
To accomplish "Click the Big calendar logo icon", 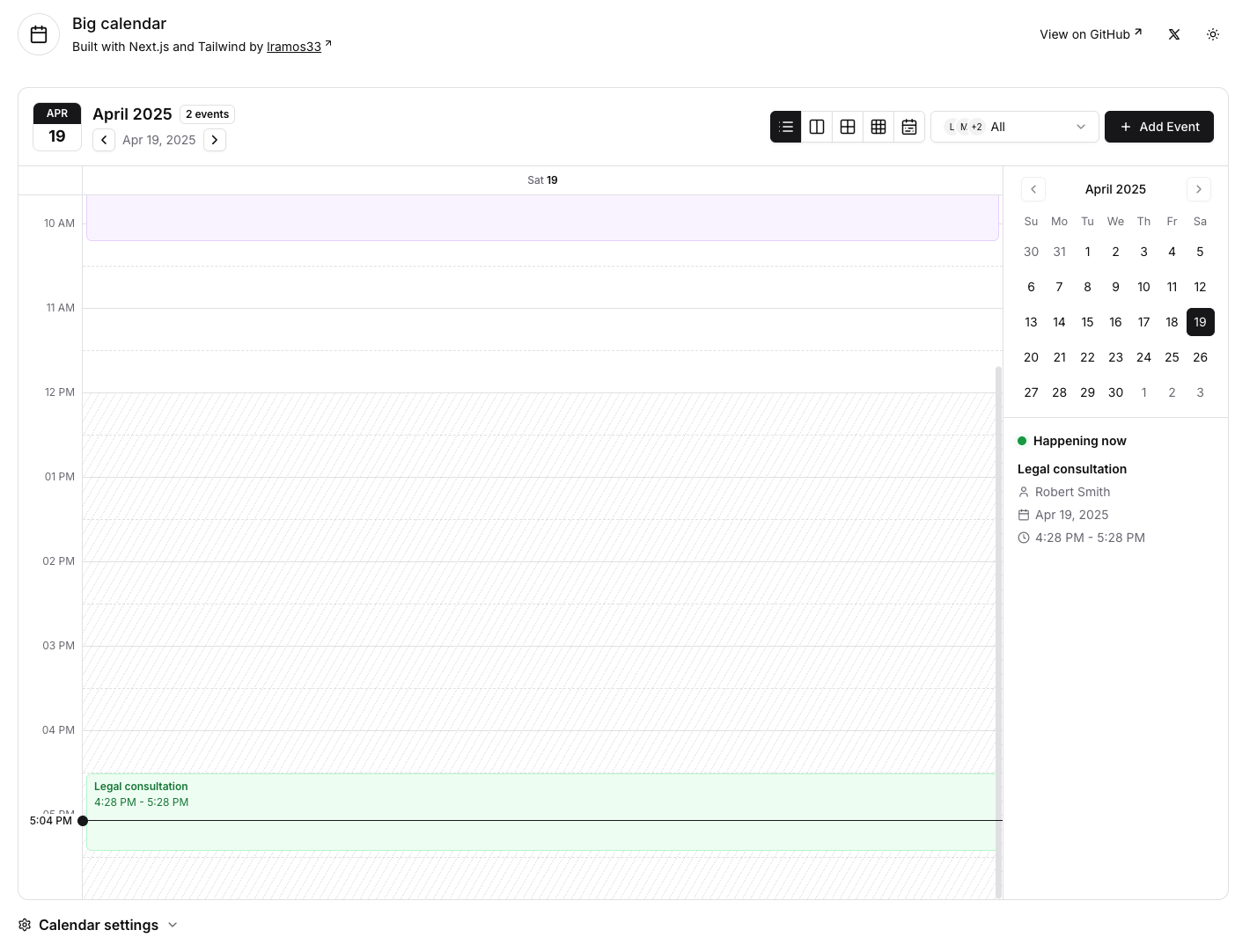I will click(x=39, y=34).
